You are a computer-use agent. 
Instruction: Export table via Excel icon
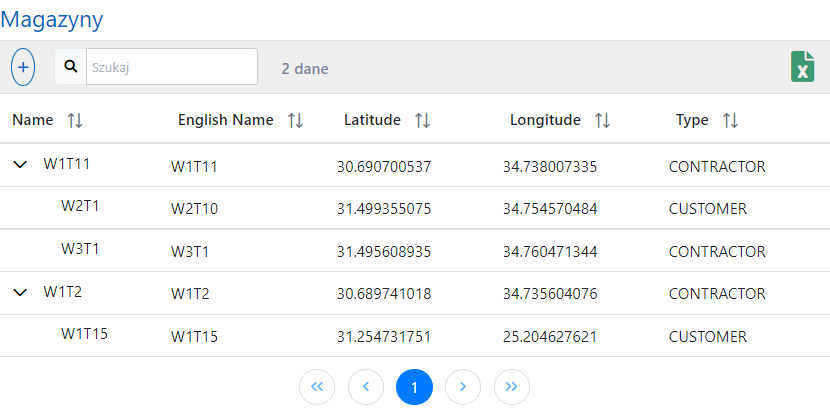[802, 67]
